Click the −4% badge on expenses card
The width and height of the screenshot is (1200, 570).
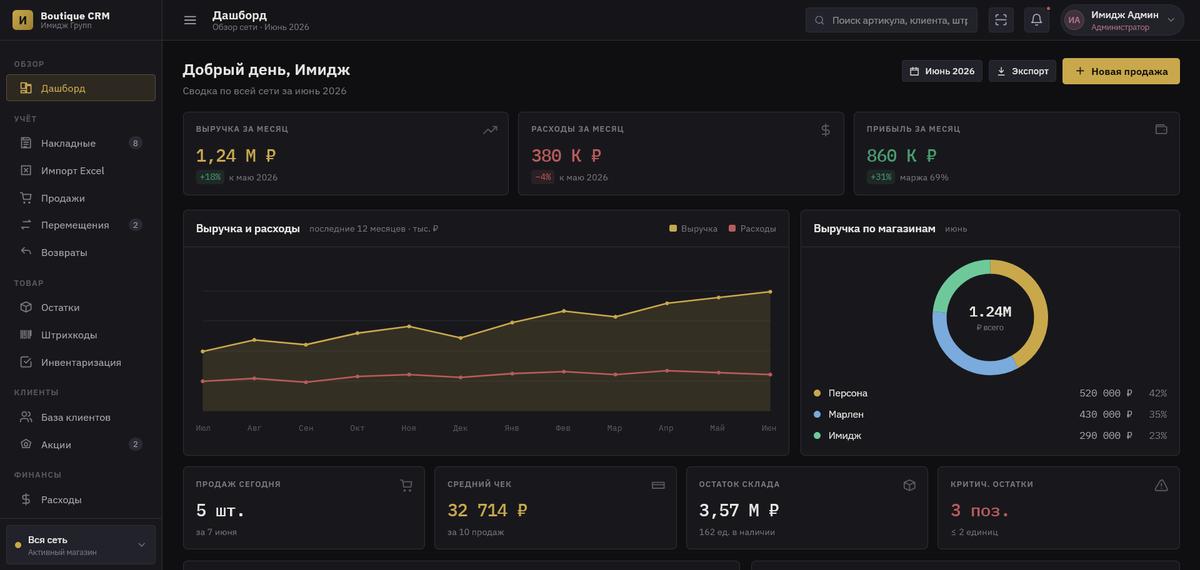coord(543,177)
